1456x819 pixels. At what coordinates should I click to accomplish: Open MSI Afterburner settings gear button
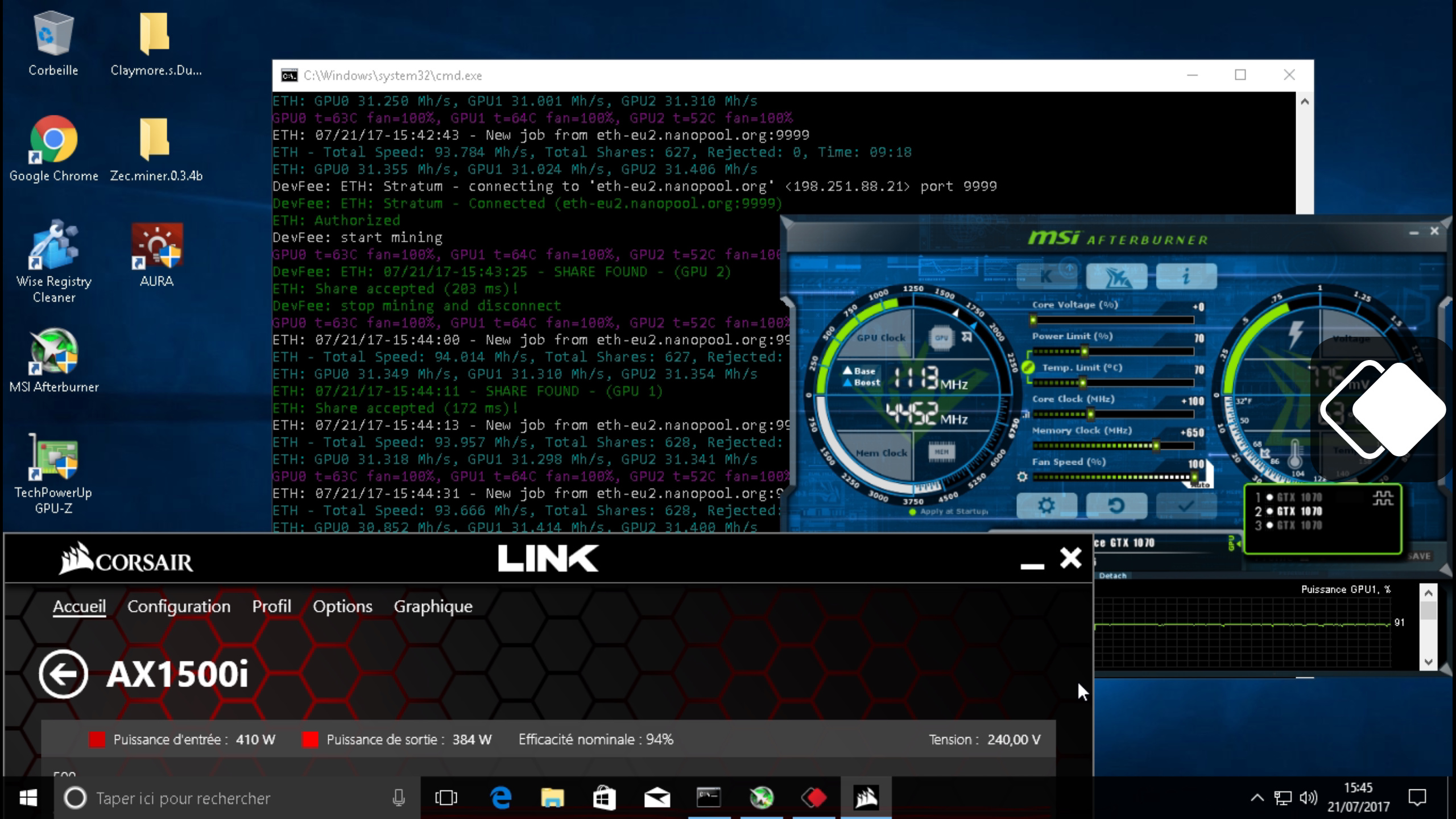pyautogui.click(x=1046, y=505)
